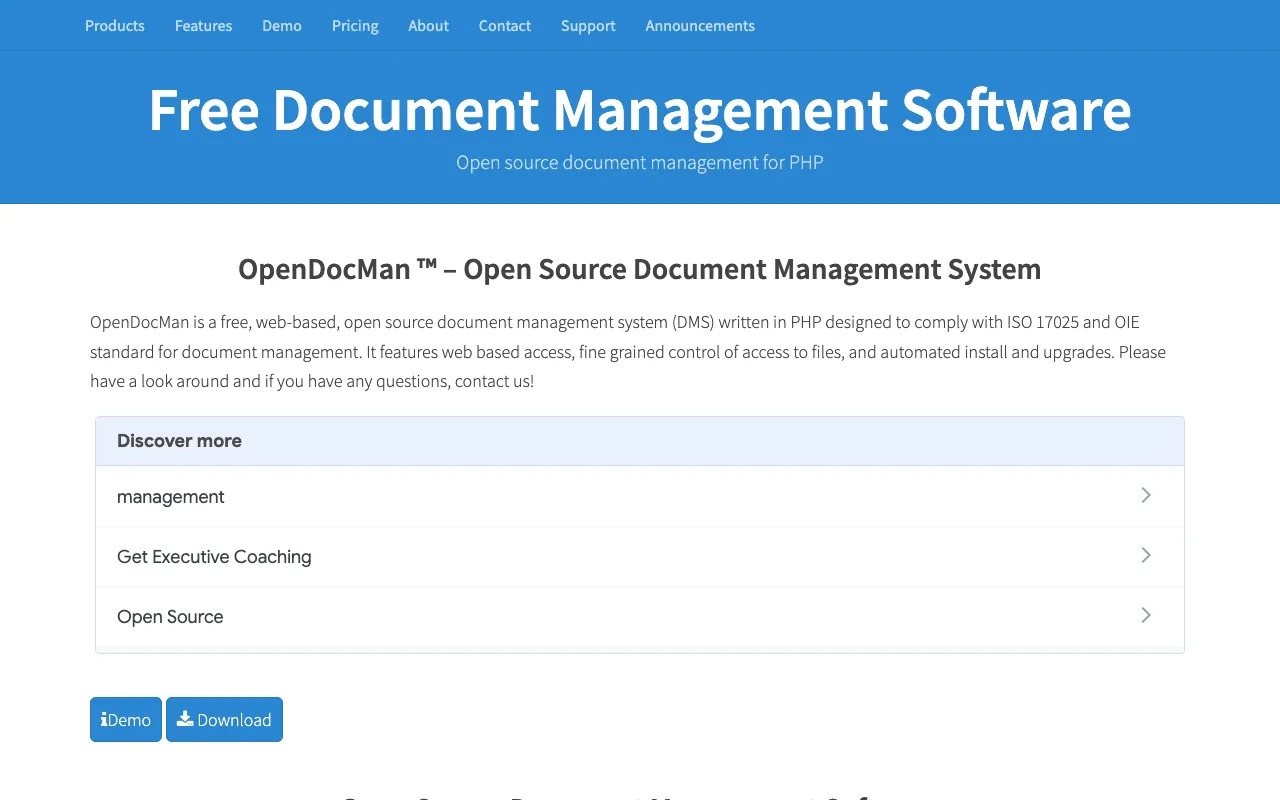Expand the management chevron arrow

tap(1146, 495)
